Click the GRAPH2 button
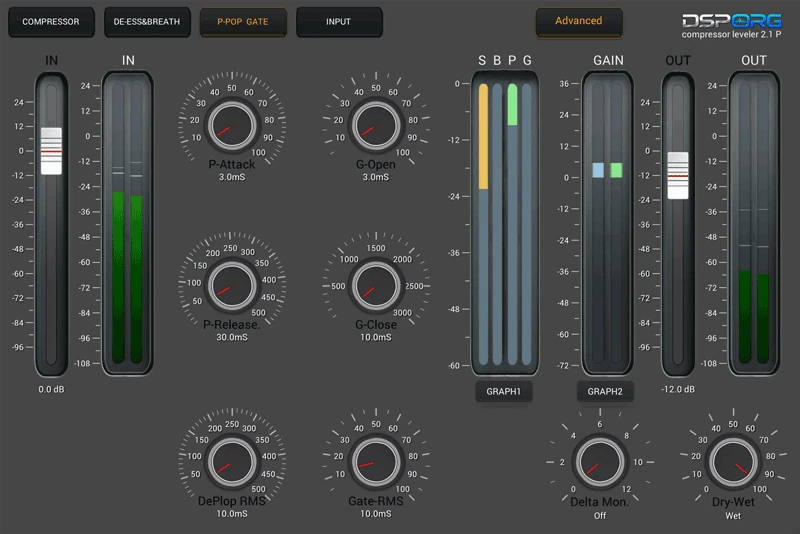This screenshot has width=800, height=534. pyautogui.click(x=605, y=391)
